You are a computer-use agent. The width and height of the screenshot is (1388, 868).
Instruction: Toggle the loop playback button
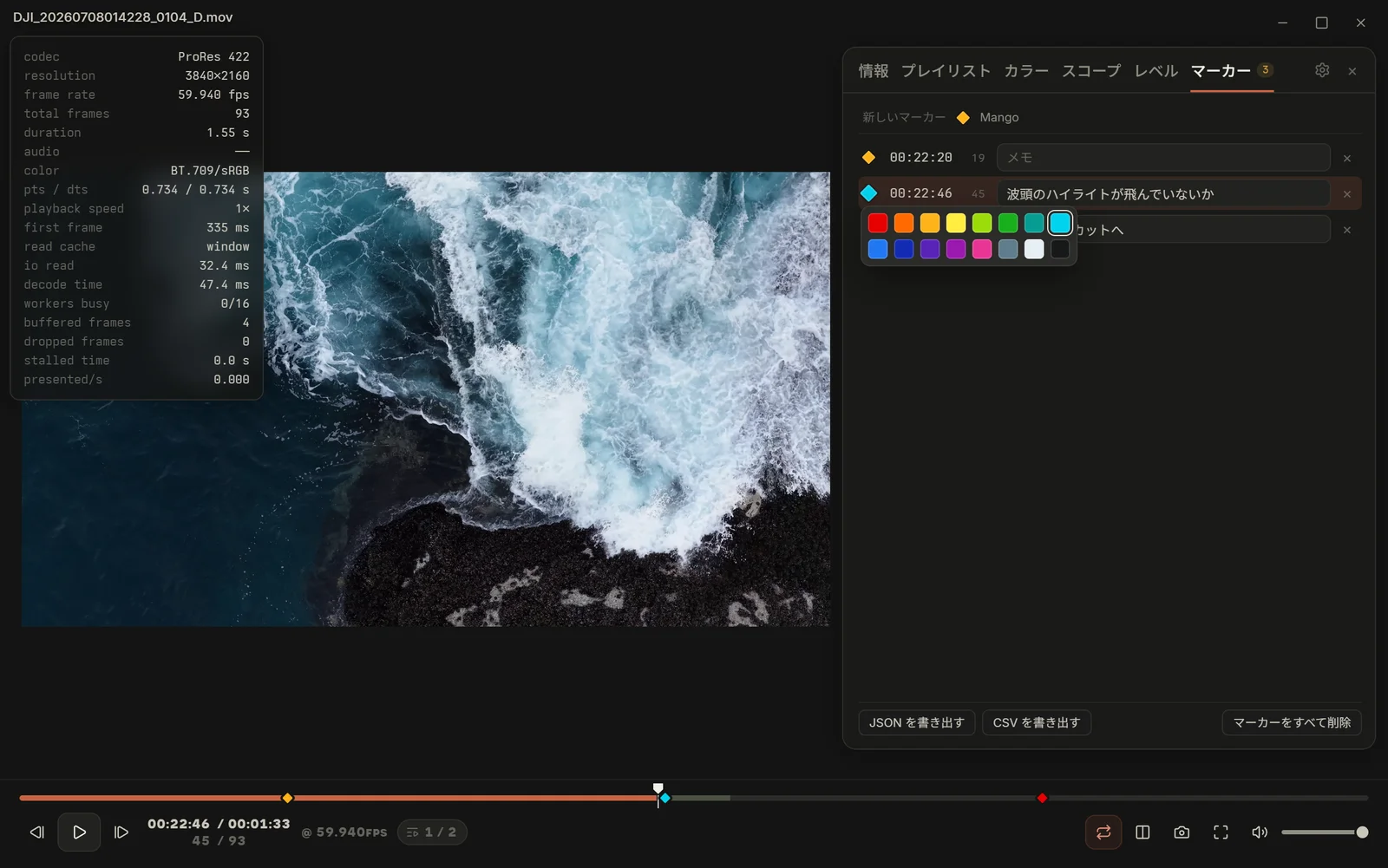pos(1103,832)
